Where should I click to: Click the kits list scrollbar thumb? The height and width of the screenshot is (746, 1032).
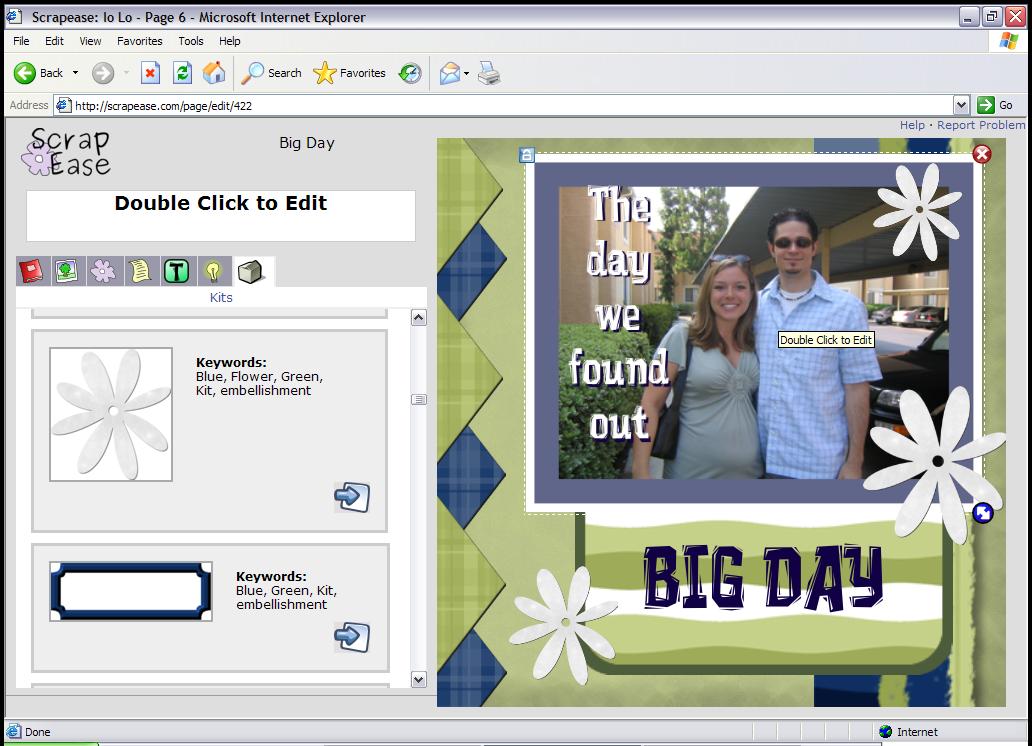coord(419,400)
